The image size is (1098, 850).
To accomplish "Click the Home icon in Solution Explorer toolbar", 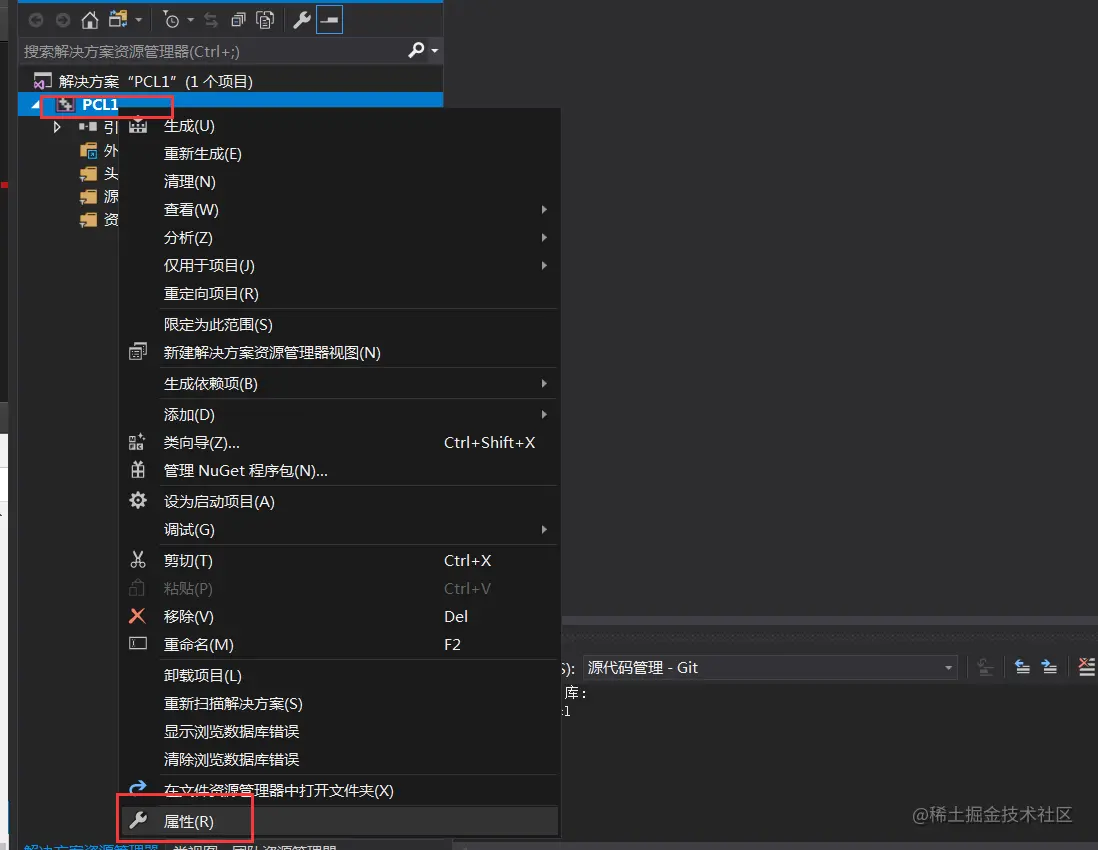I will point(90,20).
